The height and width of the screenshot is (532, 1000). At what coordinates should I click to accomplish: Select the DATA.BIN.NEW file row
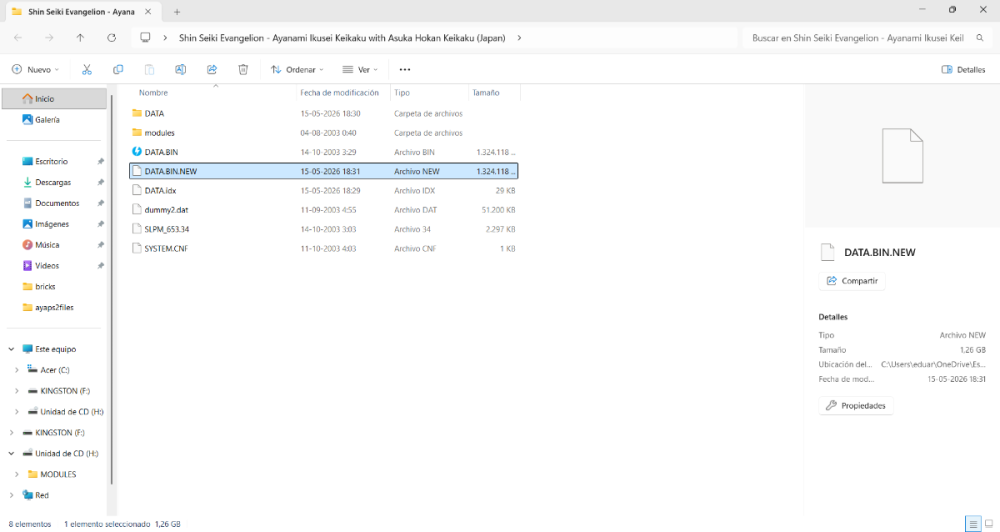[x=323, y=171]
